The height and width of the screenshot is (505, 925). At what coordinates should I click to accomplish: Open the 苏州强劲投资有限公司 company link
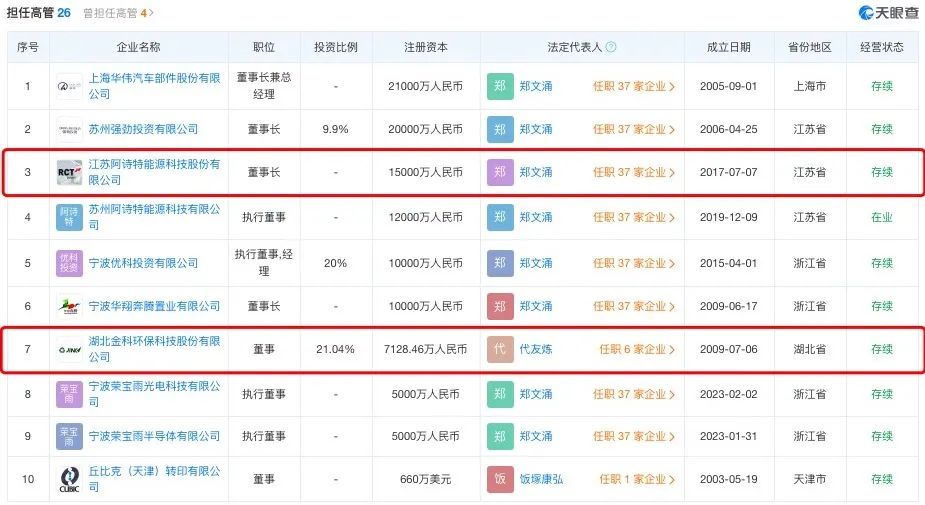(x=143, y=129)
